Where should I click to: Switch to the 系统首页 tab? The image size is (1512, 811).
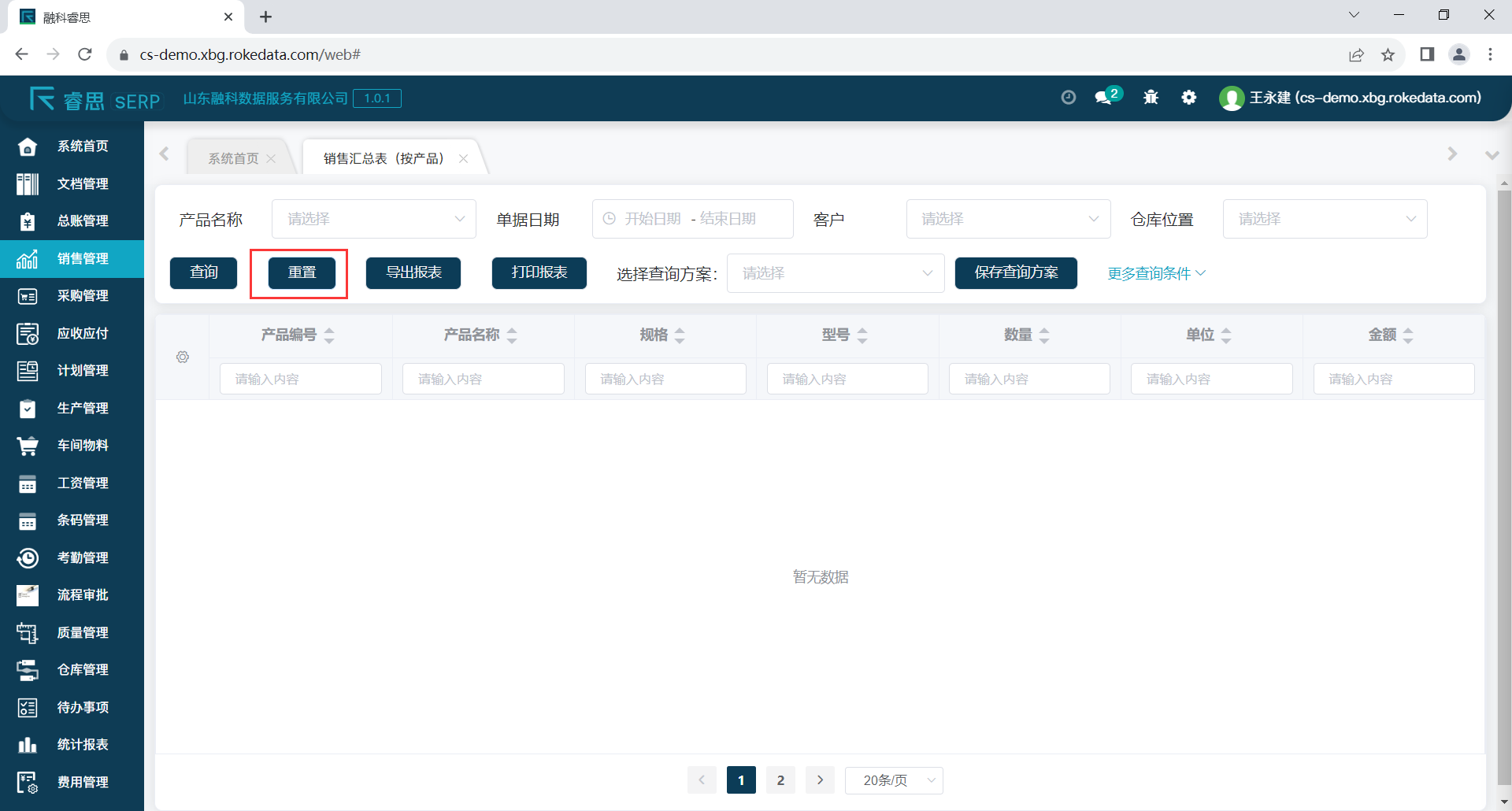[x=233, y=159]
